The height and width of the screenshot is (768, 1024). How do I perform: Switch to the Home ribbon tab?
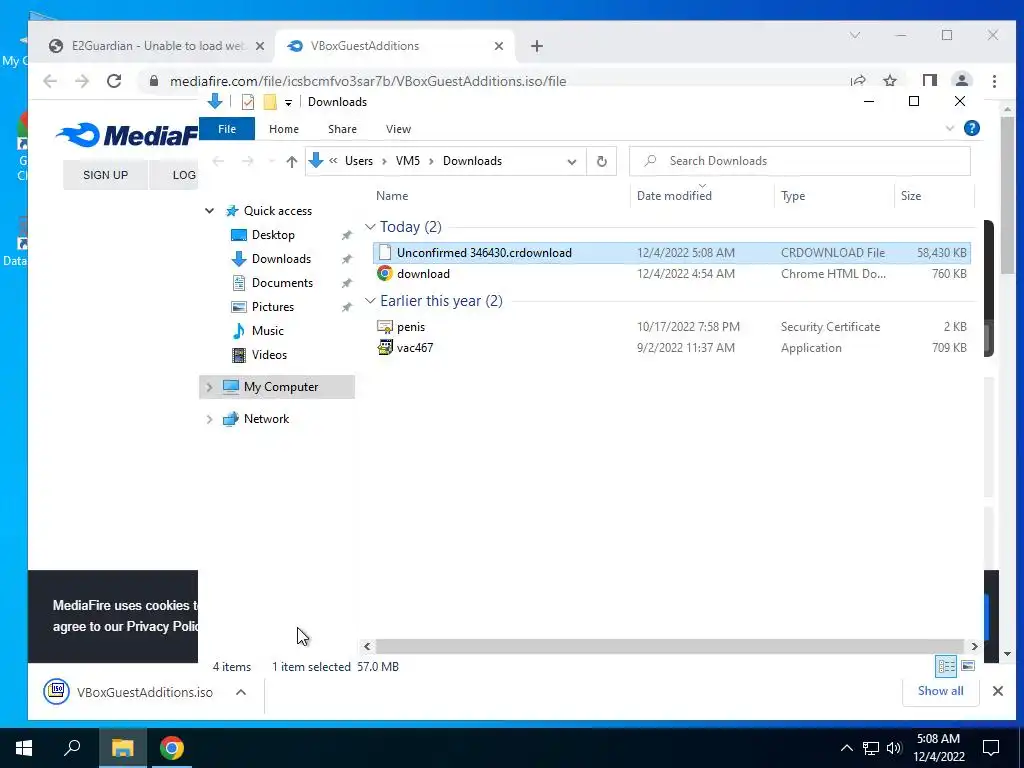(283, 129)
